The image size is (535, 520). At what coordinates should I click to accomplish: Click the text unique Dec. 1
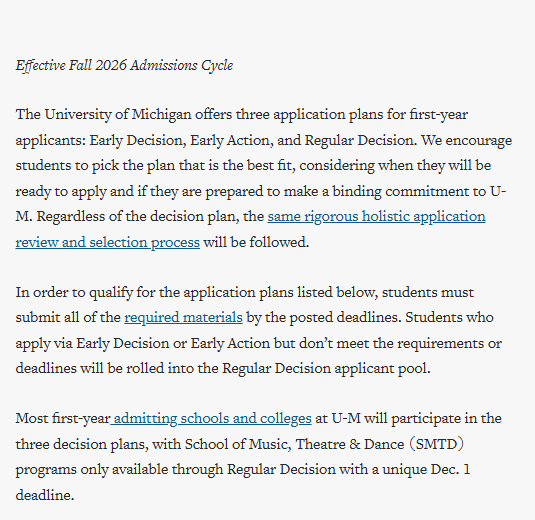coord(426,470)
